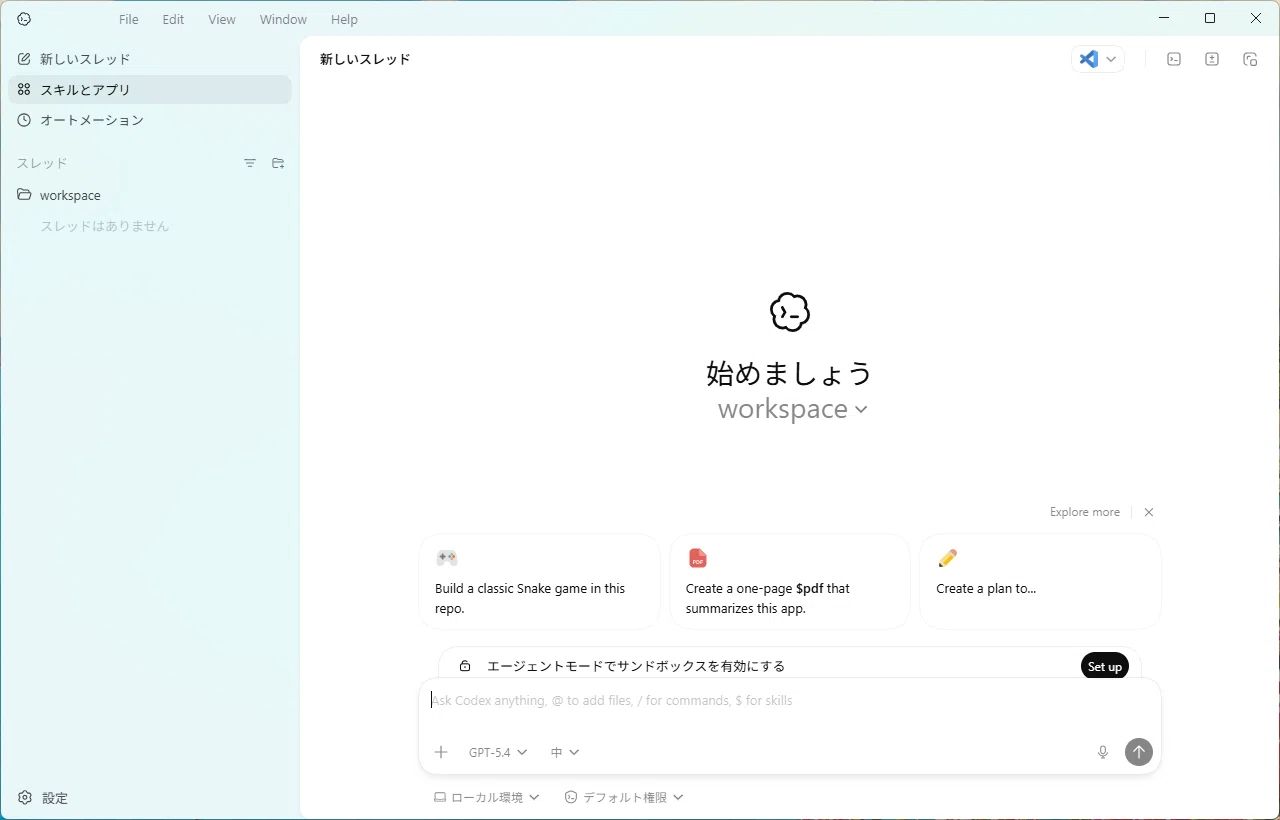The height and width of the screenshot is (820, 1280).
Task: Start a new thread via 新しいスレッド
Action: point(150,59)
